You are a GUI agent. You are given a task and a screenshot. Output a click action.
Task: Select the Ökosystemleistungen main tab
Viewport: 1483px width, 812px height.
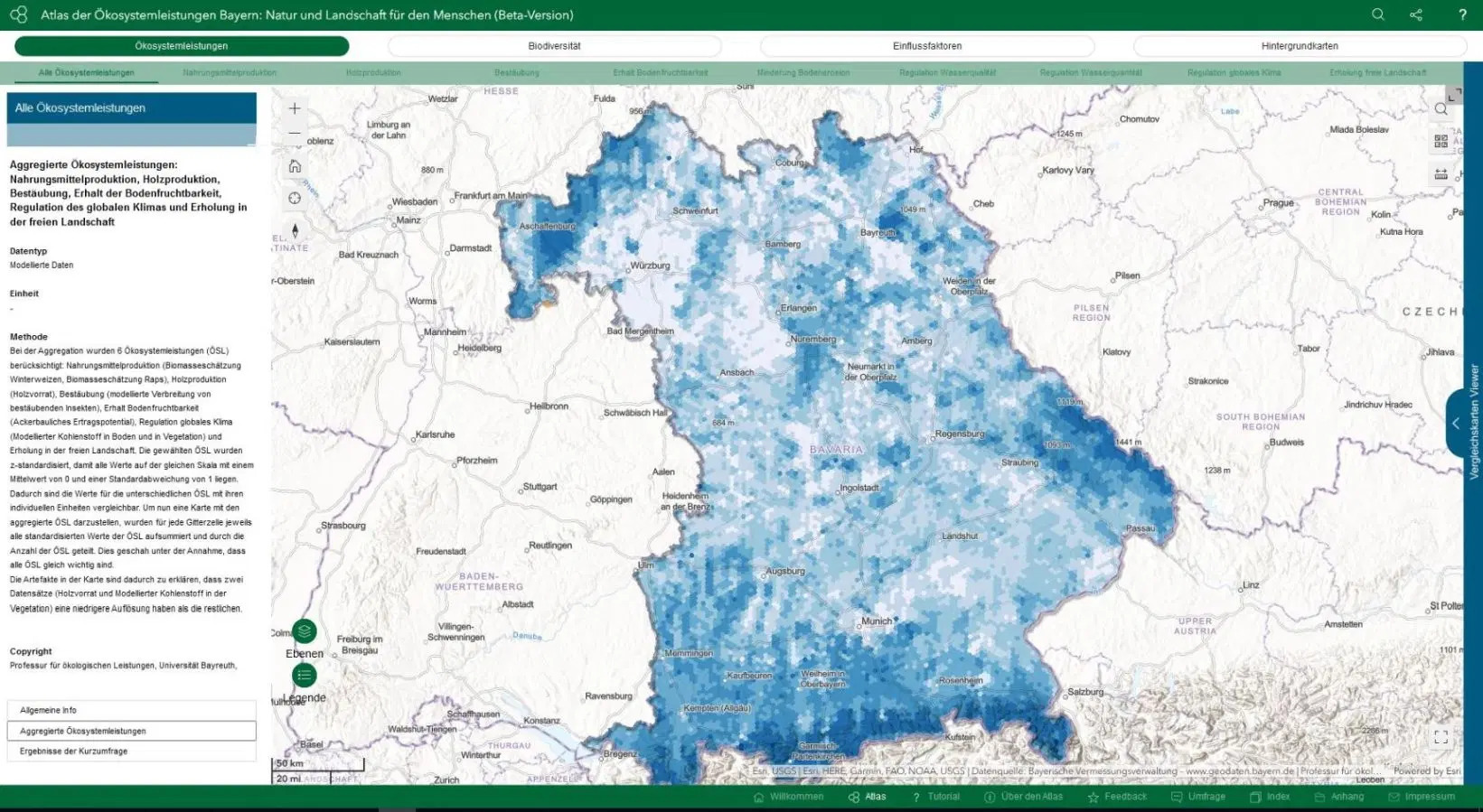pos(182,46)
